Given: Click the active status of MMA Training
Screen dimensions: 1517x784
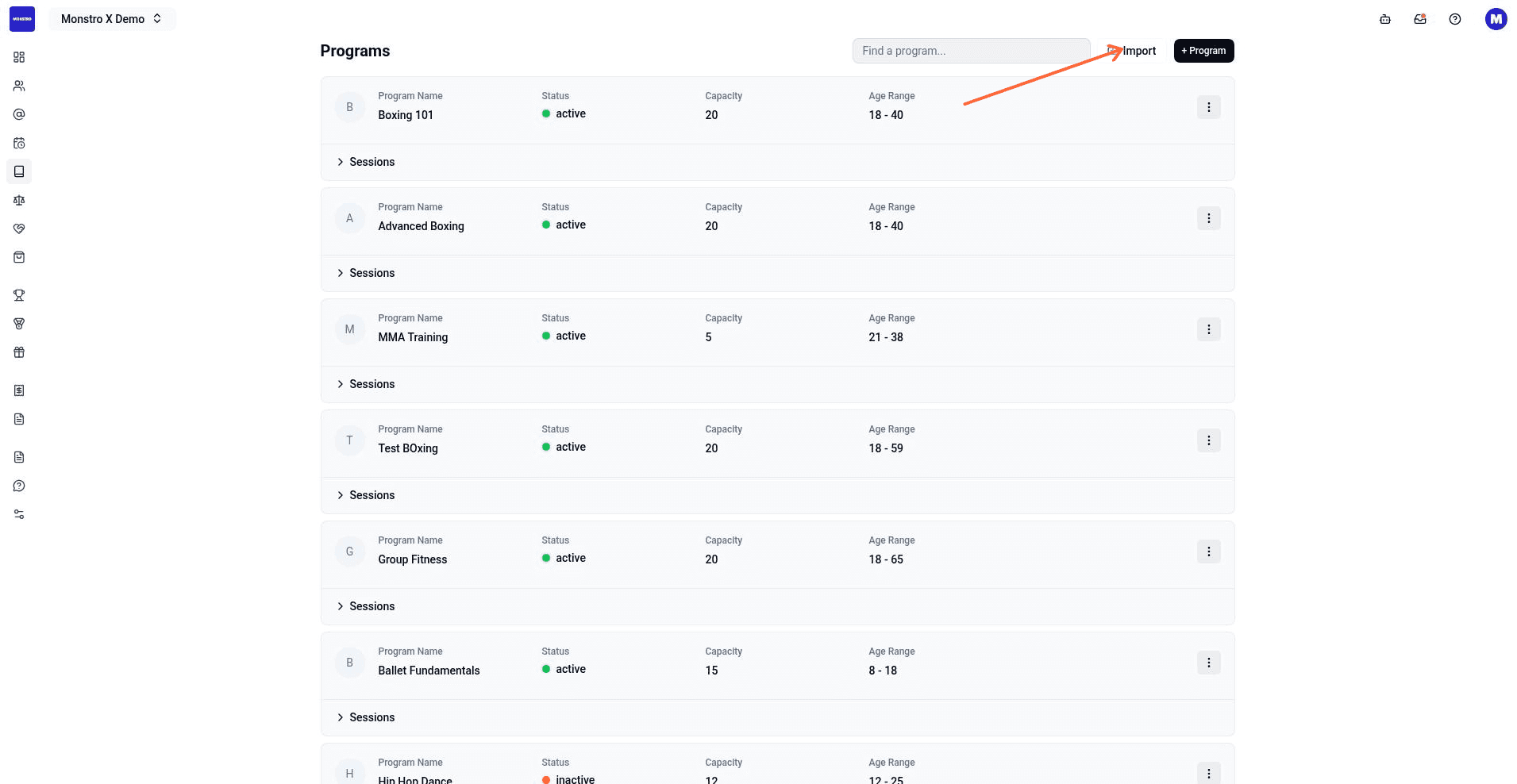Looking at the screenshot, I should (x=564, y=336).
